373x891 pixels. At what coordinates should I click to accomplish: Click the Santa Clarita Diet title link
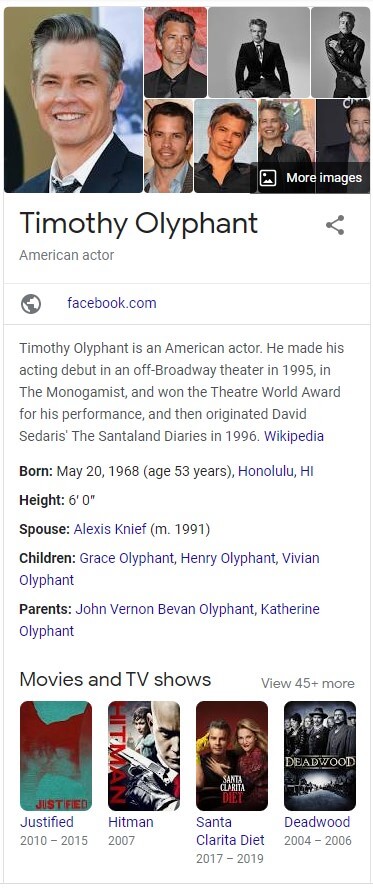point(230,831)
